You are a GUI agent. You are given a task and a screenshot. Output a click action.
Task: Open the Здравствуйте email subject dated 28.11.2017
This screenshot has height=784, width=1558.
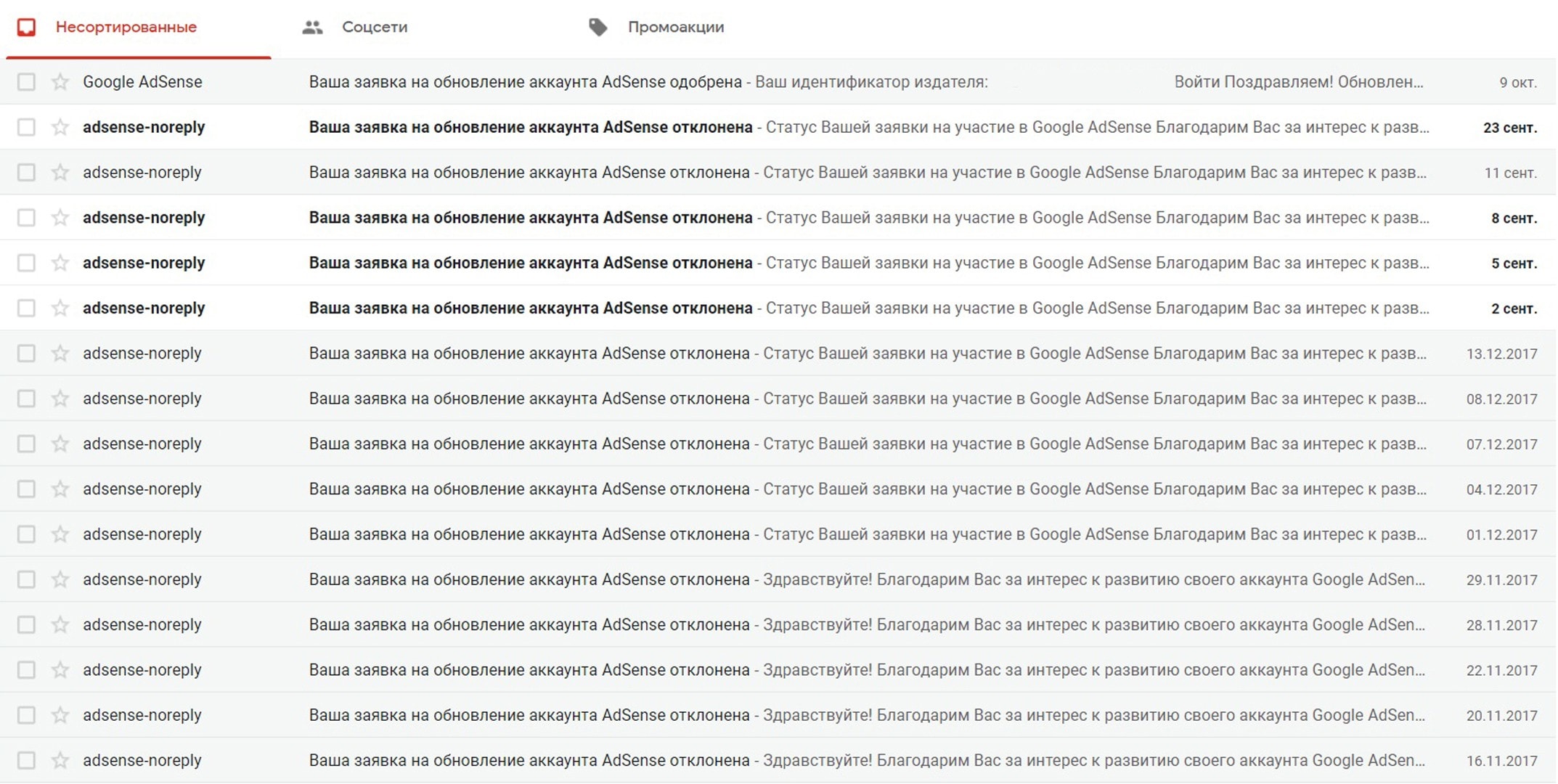pyautogui.click(x=529, y=625)
